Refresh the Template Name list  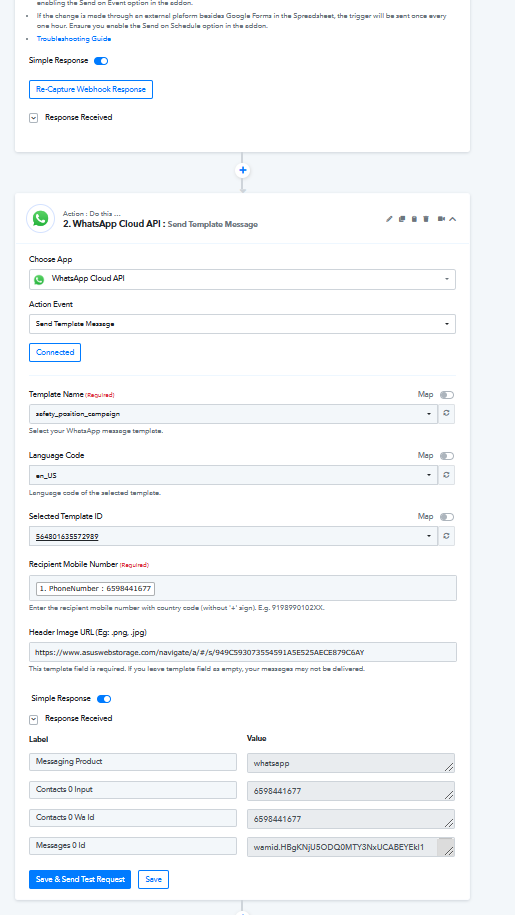pyautogui.click(x=446, y=414)
